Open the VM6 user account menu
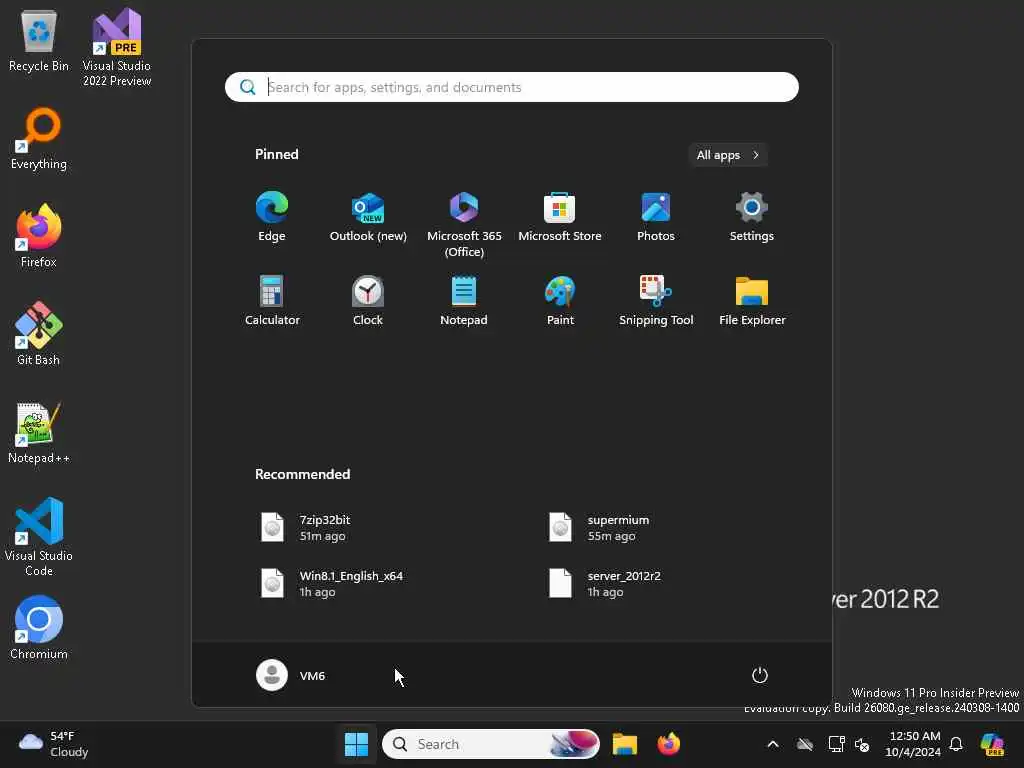This screenshot has height=768, width=1024. pos(291,675)
